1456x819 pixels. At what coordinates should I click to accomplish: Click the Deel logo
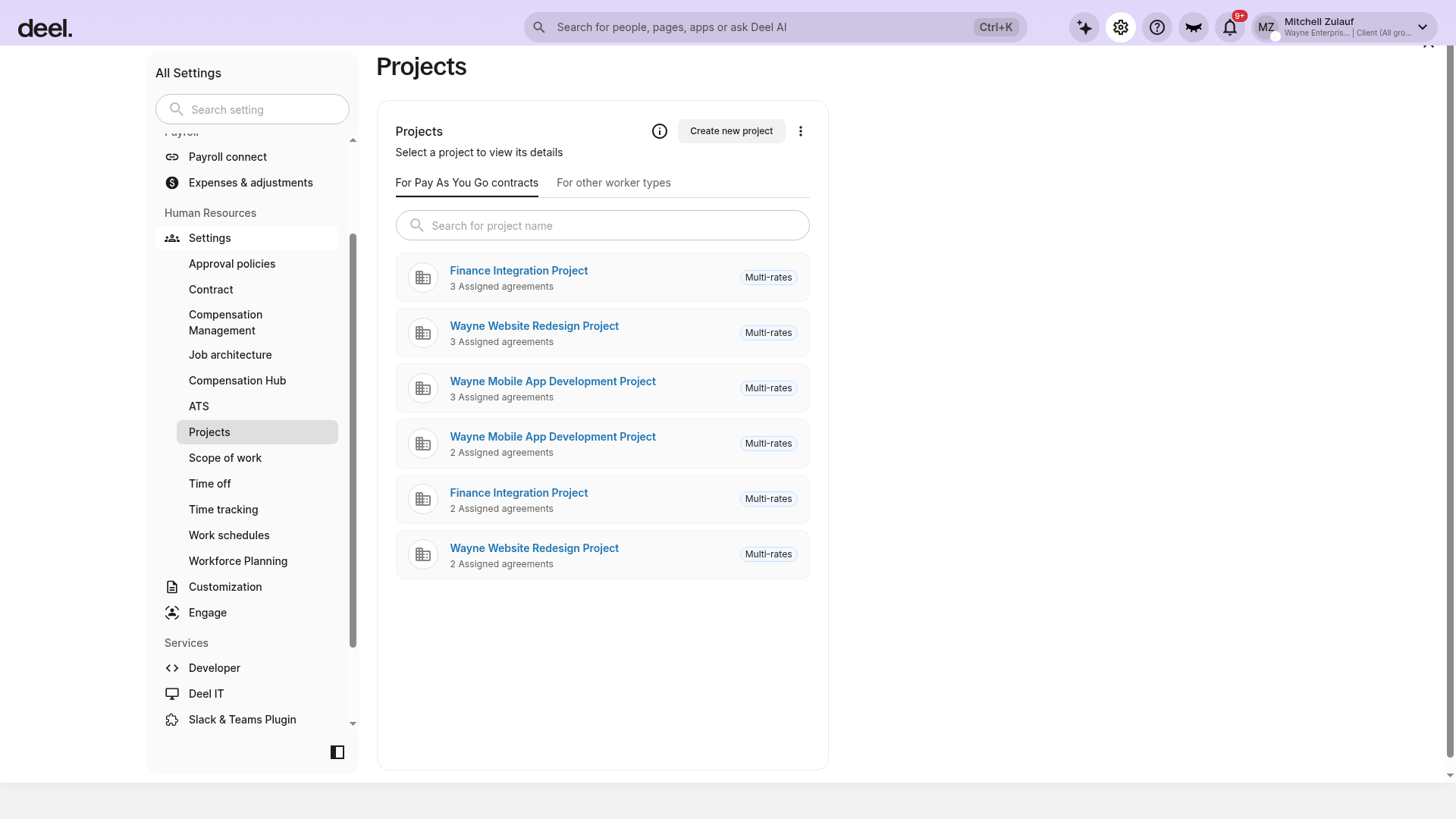(45, 28)
